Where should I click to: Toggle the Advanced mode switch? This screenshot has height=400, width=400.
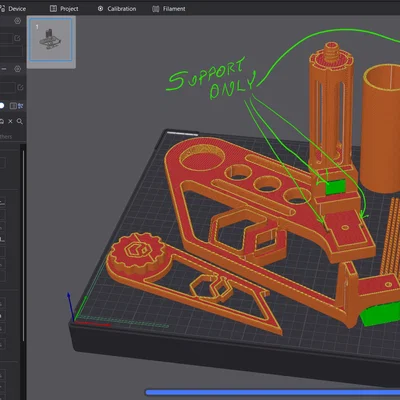2,106
